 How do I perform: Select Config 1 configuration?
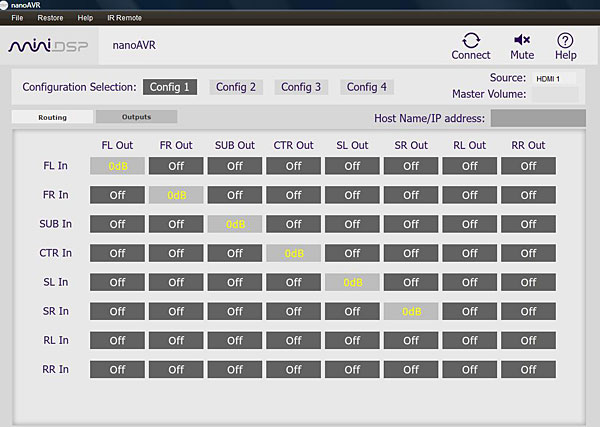coord(171,87)
